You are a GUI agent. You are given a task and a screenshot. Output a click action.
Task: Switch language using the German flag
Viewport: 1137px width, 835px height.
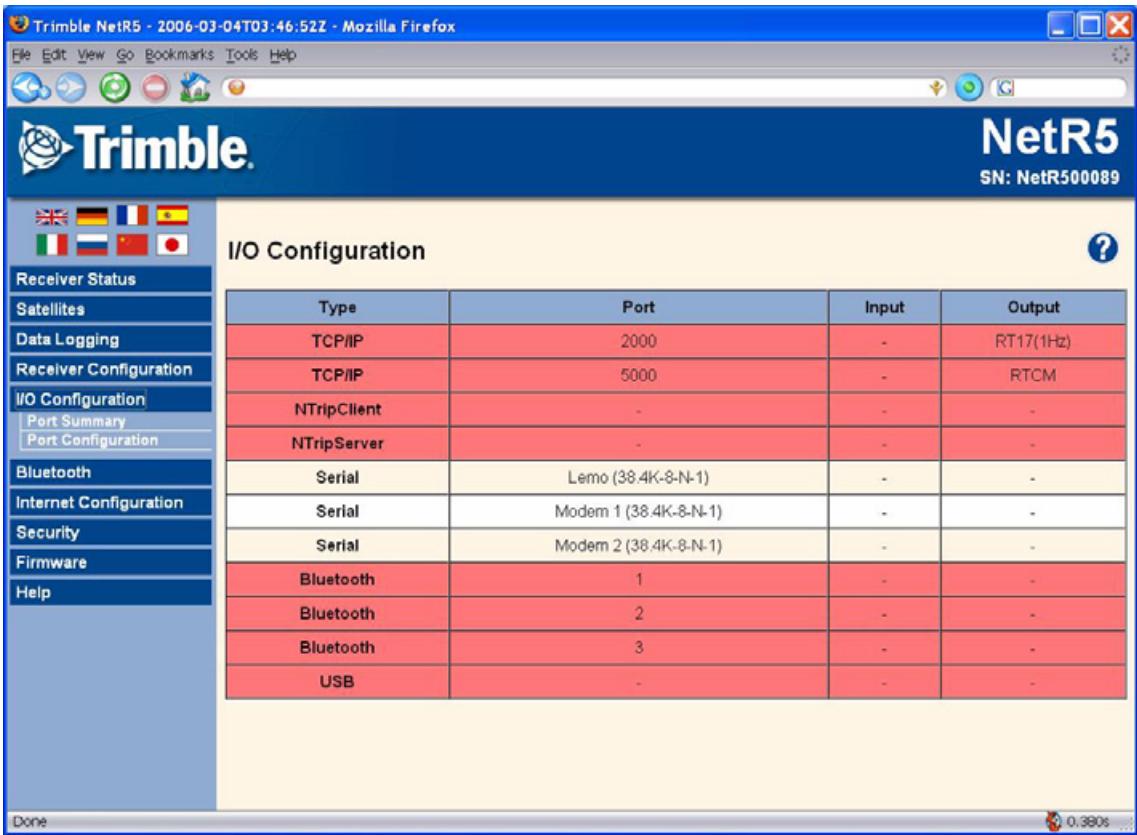pos(92,216)
